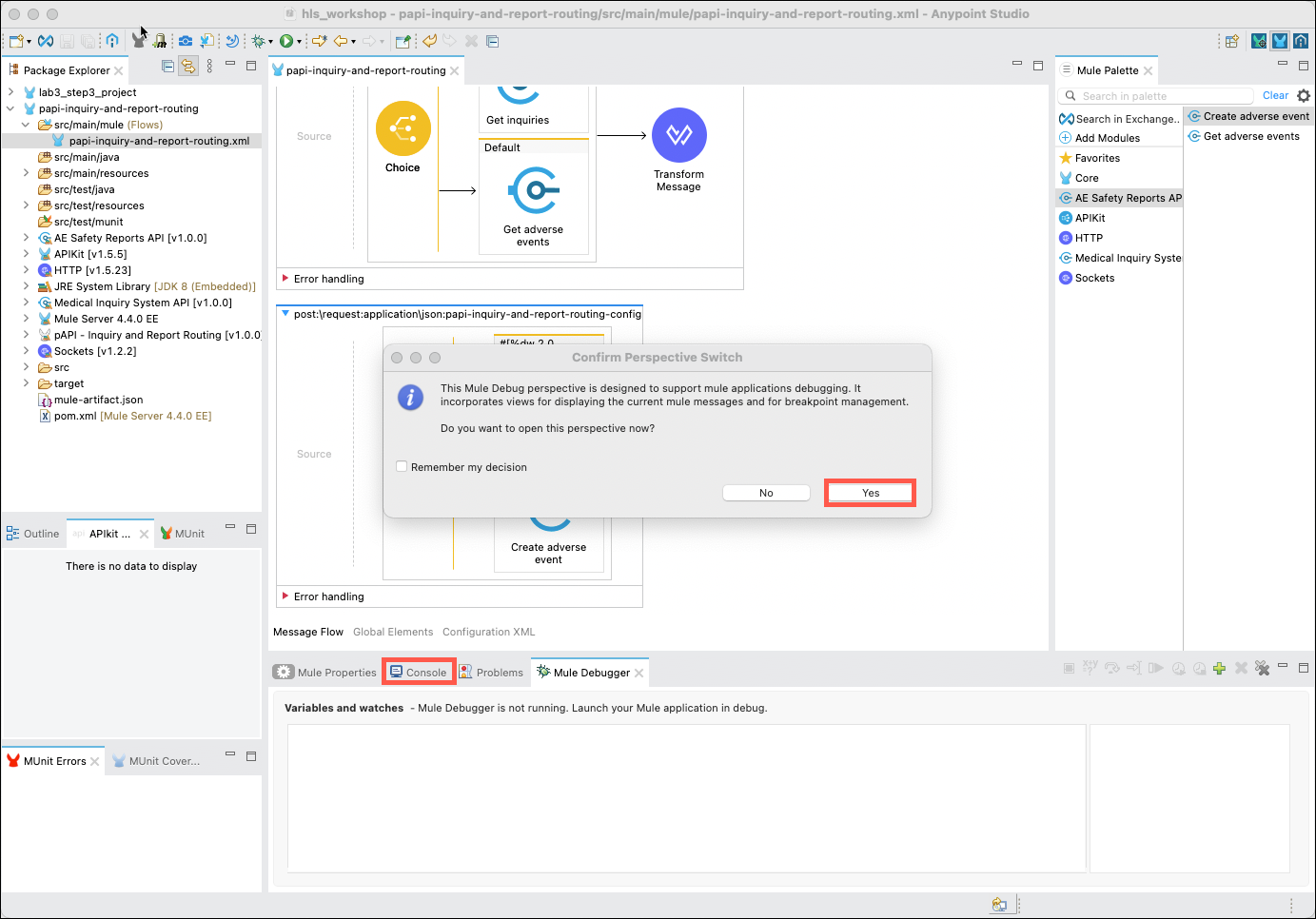Toggle Link with Editor in Package Explorer

[x=188, y=66]
